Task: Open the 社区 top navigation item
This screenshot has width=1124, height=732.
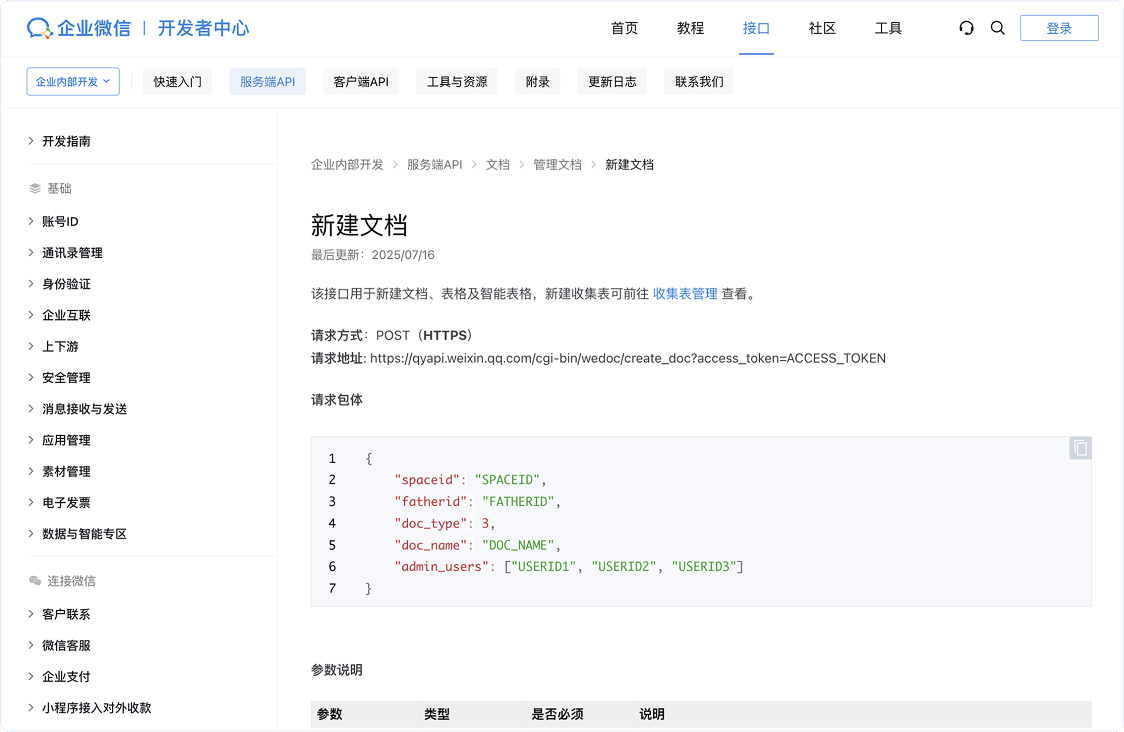Action: tap(822, 28)
